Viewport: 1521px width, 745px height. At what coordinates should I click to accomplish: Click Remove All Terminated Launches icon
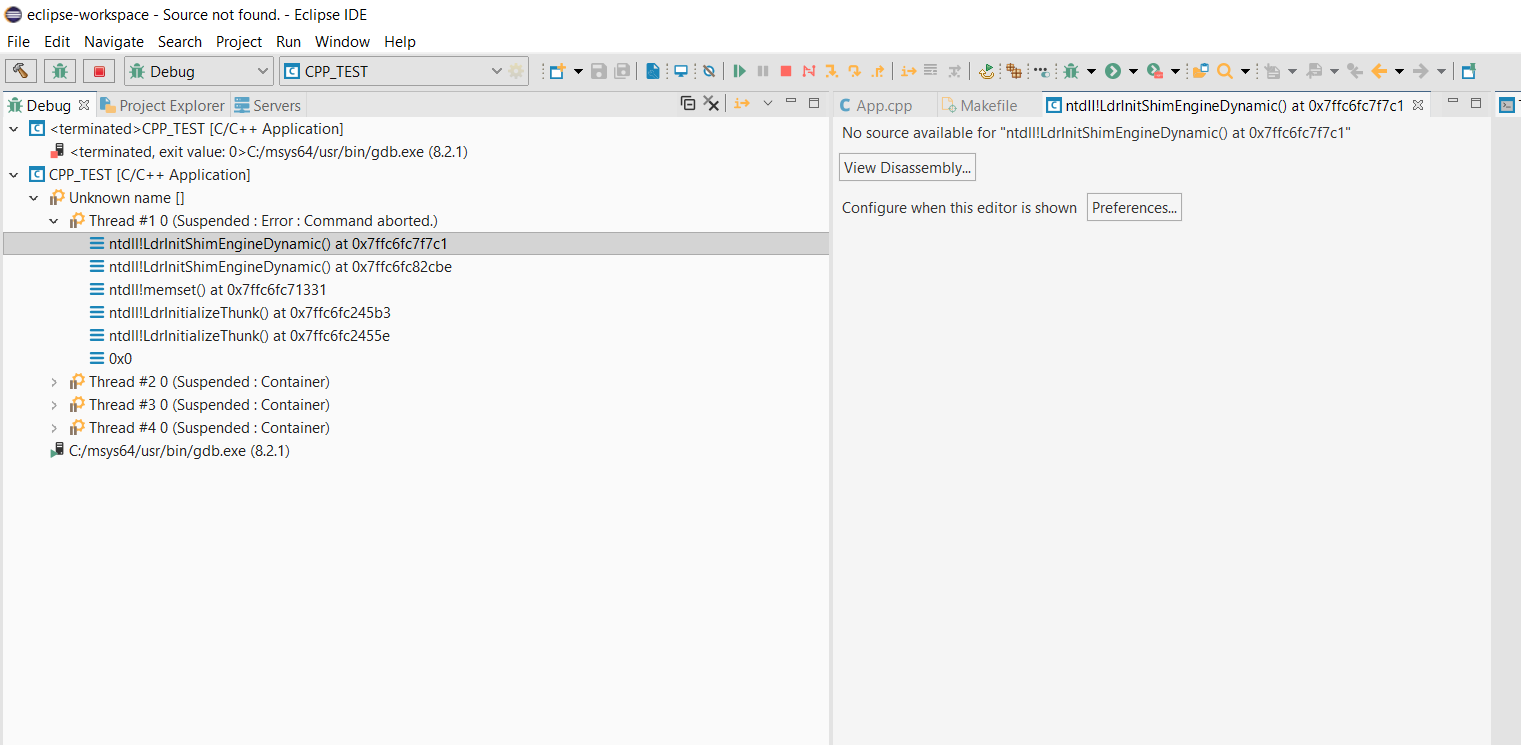tap(711, 103)
